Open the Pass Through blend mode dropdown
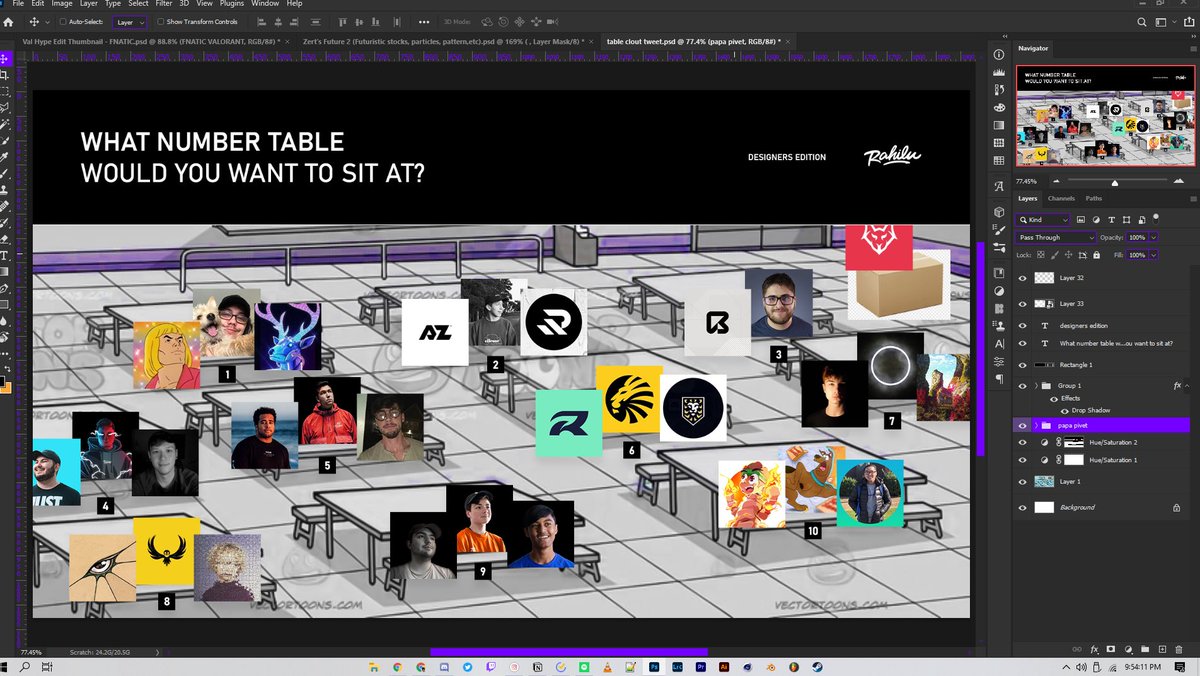This screenshot has width=1200, height=676. (x=1056, y=237)
